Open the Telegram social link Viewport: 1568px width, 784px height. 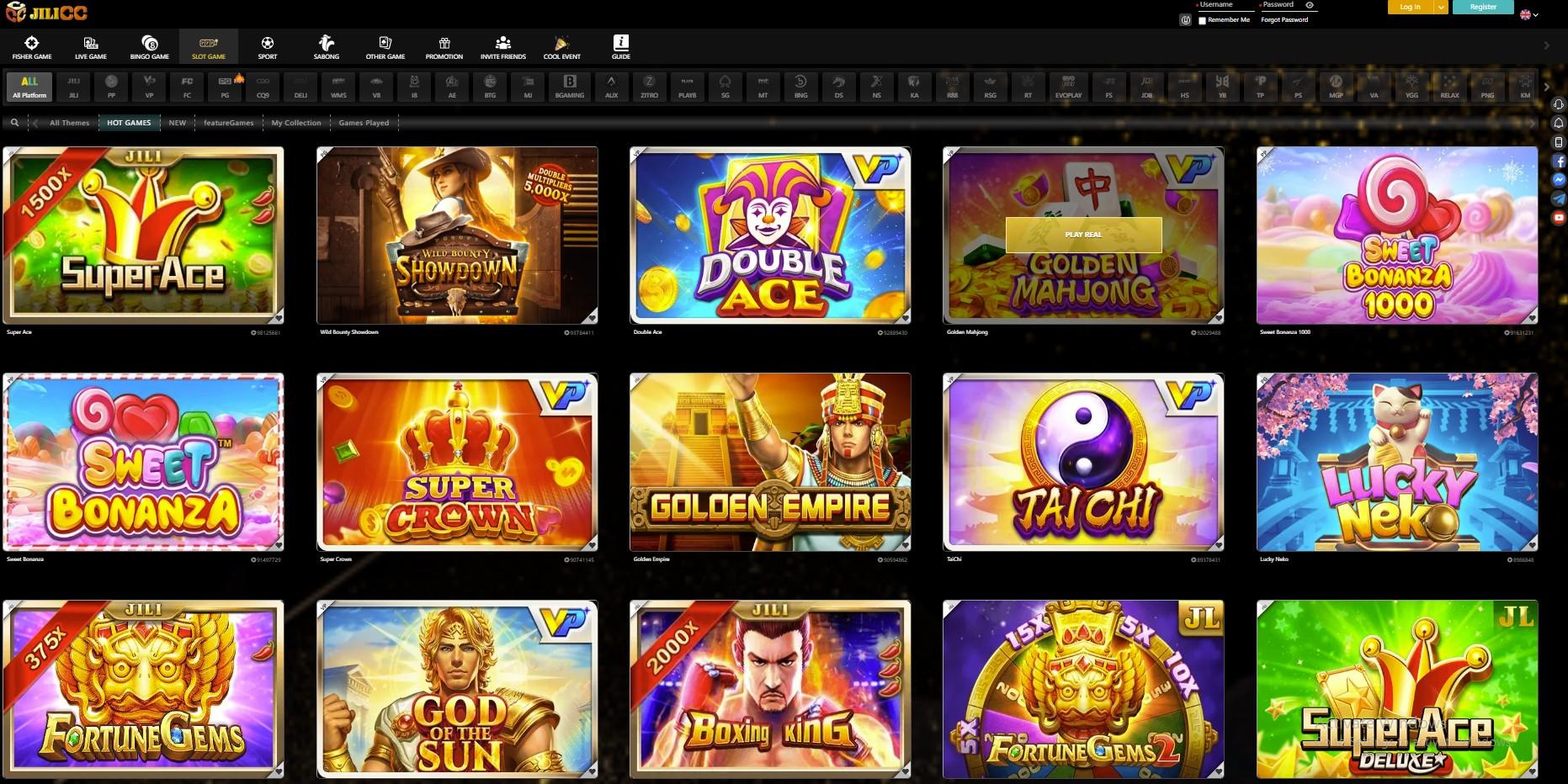[x=1559, y=199]
